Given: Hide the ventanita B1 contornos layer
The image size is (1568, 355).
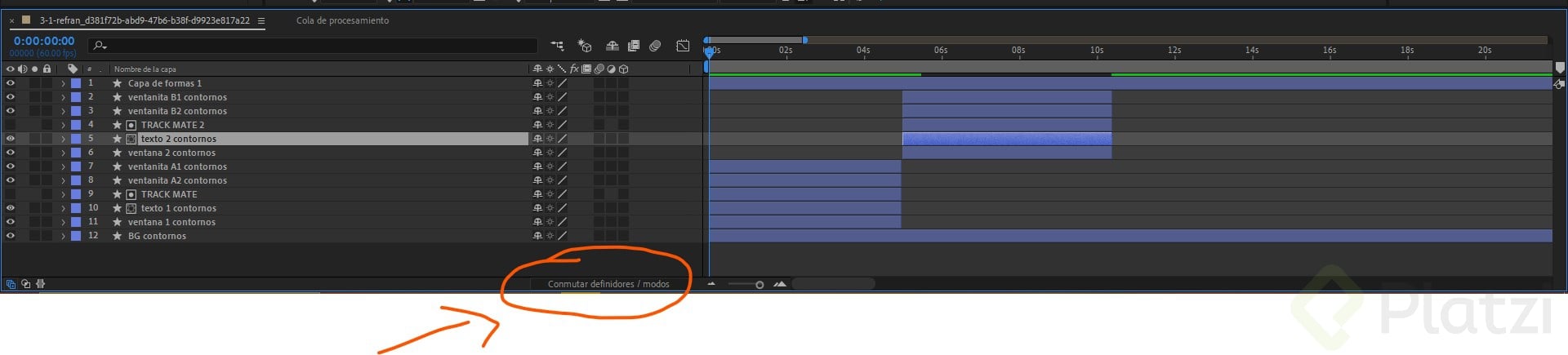Looking at the screenshot, I should pyautogui.click(x=11, y=97).
